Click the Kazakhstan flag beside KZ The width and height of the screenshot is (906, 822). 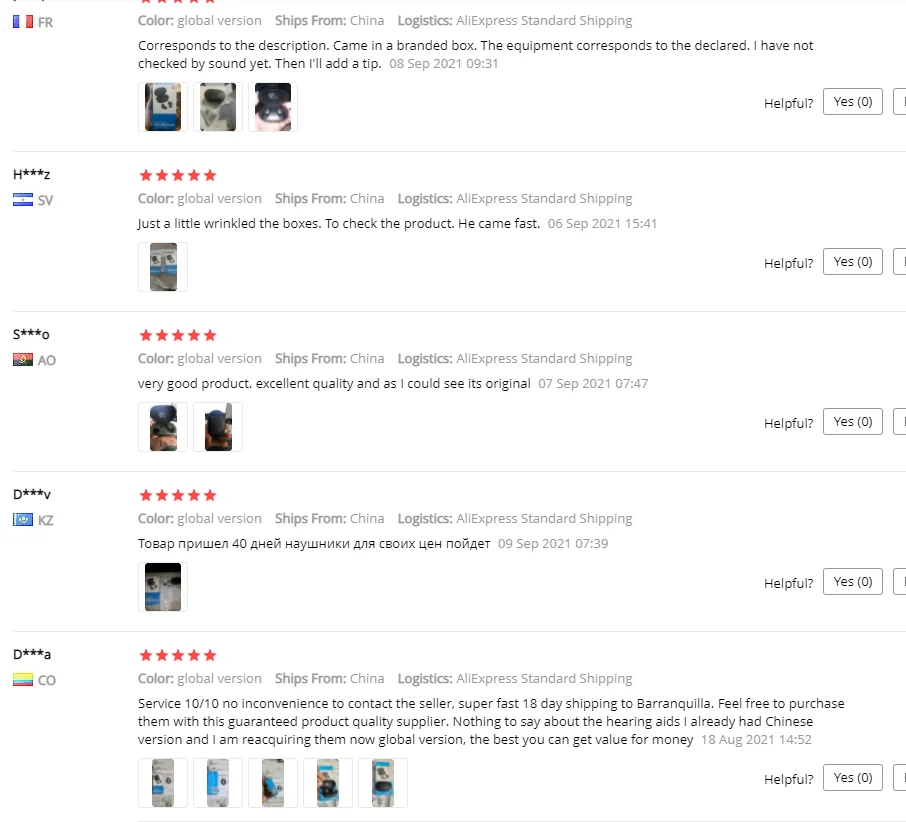pyautogui.click(x=23, y=520)
